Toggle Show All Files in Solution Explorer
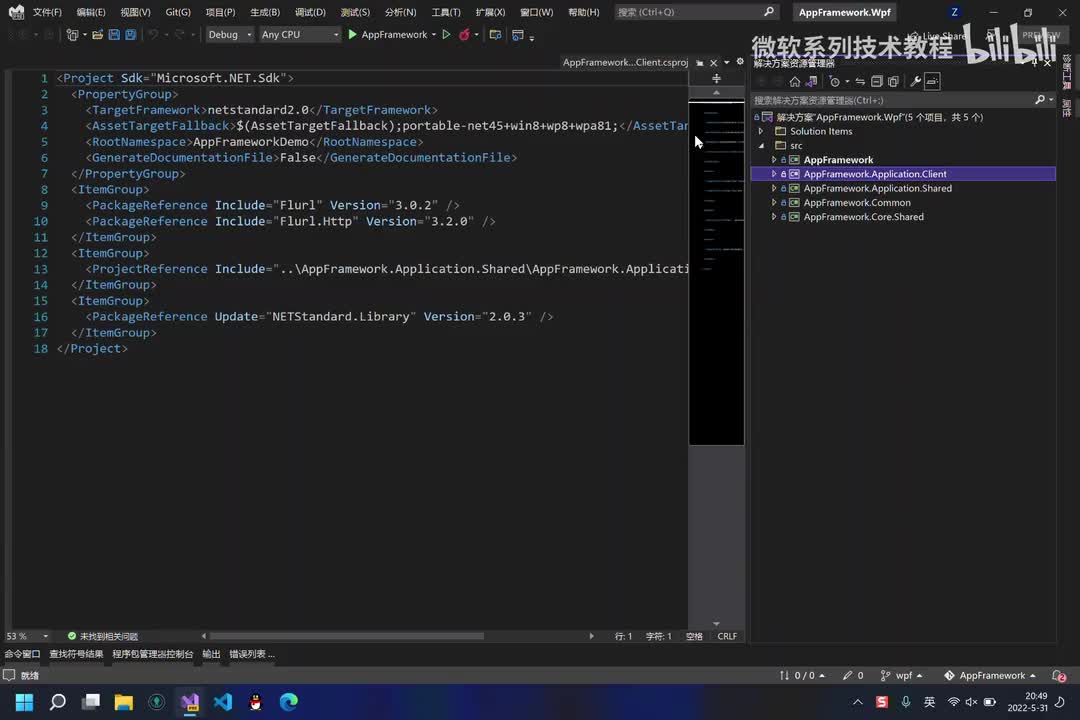The width and height of the screenshot is (1080, 720). (893, 81)
